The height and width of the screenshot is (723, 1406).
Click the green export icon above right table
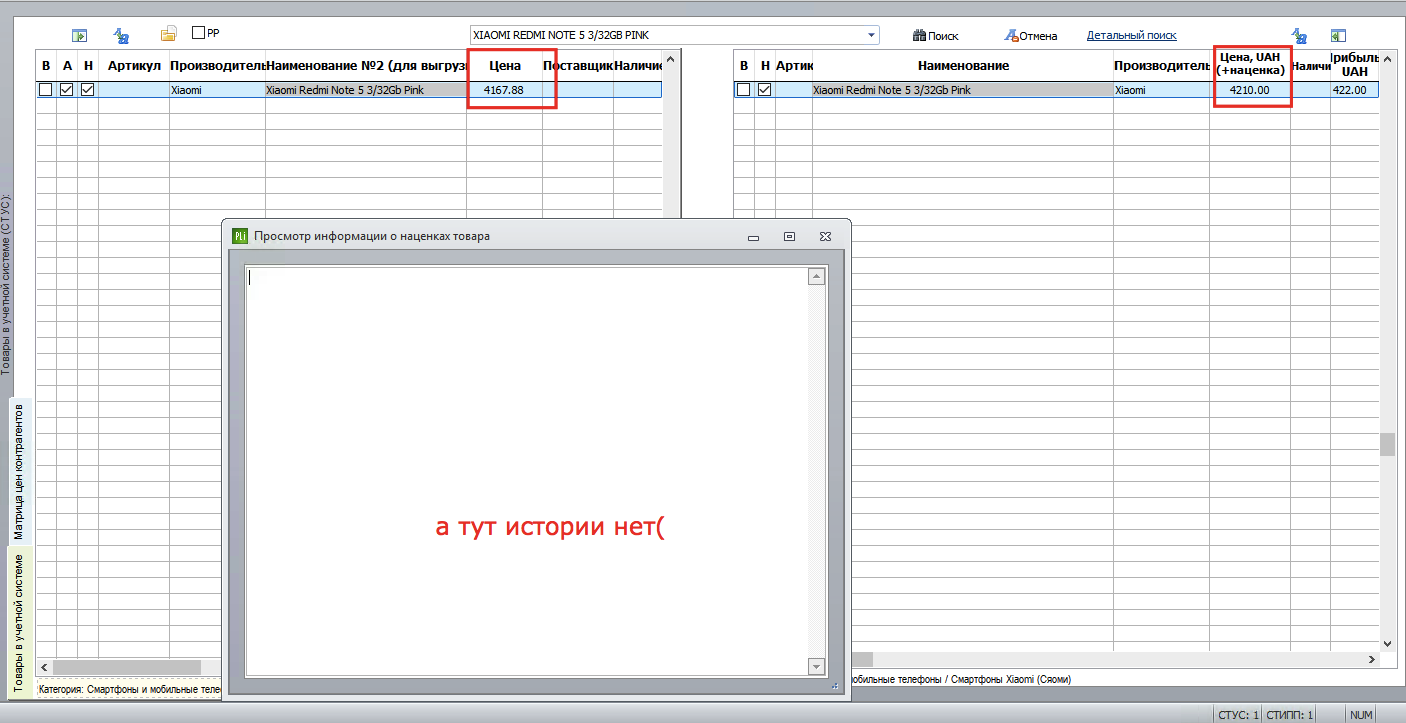[x=1338, y=35]
